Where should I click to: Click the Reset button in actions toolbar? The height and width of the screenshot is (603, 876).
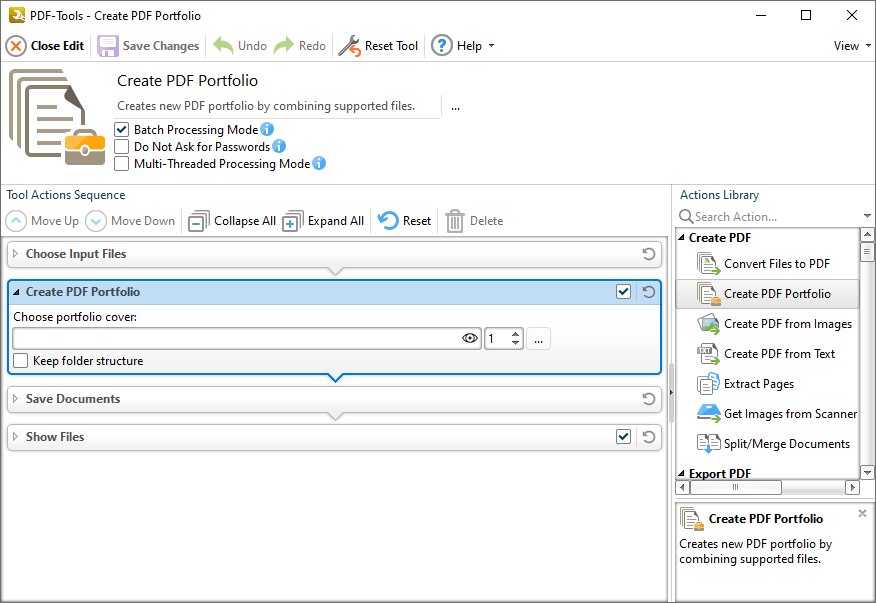pyautogui.click(x=404, y=221)
